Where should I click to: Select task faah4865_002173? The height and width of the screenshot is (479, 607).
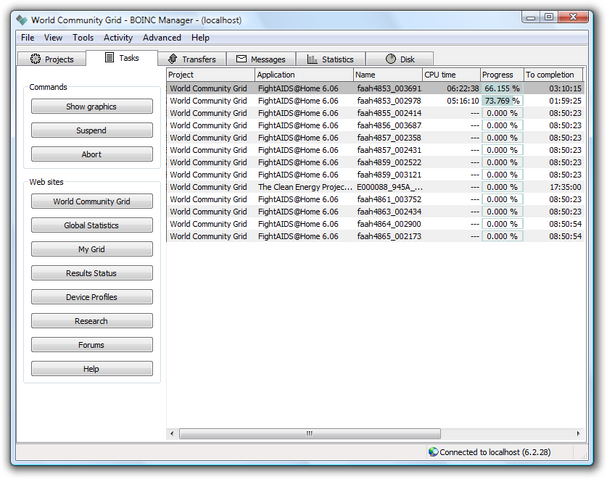[x=375, y=236]
